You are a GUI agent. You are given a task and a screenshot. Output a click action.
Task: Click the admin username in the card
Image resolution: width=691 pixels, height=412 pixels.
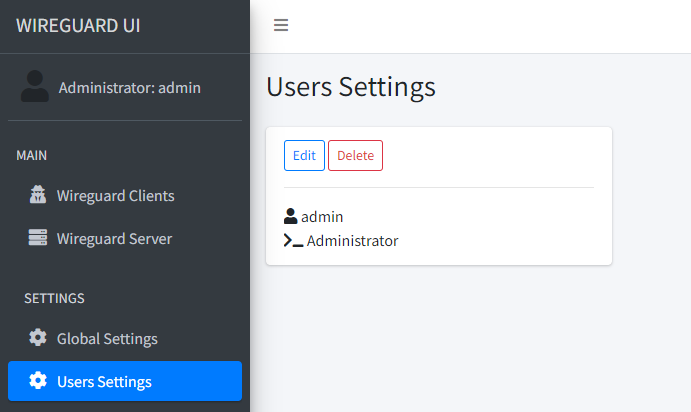click(322, 216)
